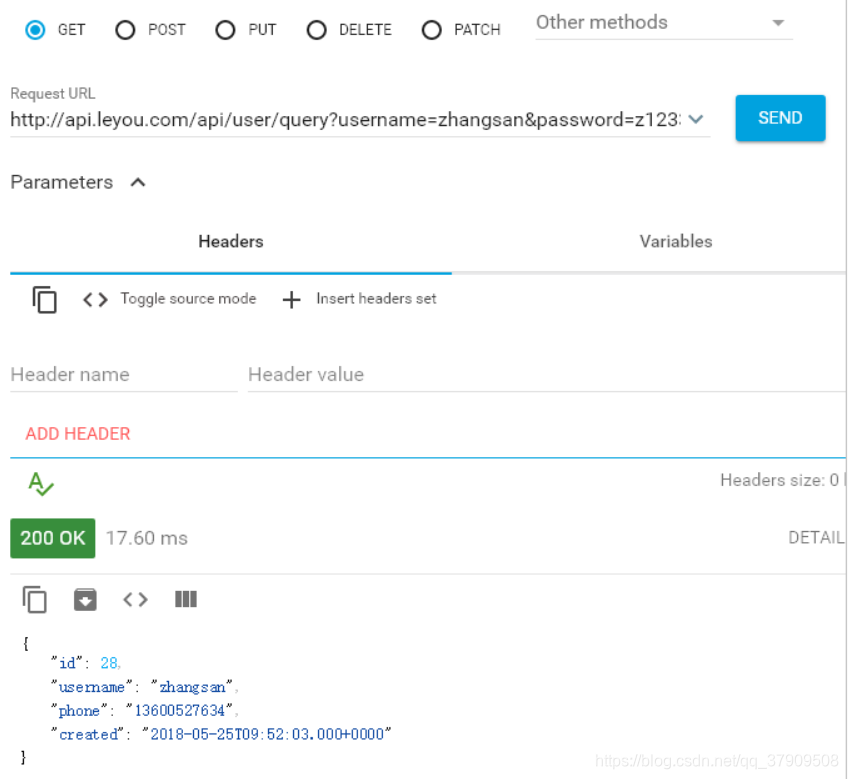Toggle raw response source view icon
The image size is (848, 779).
(135, 599)
